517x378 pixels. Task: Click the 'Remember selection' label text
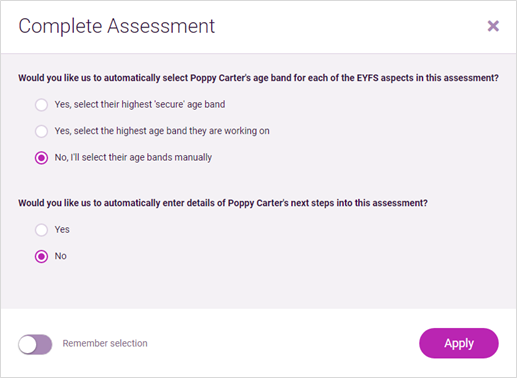pyautogui.click(x=105, y=343)
